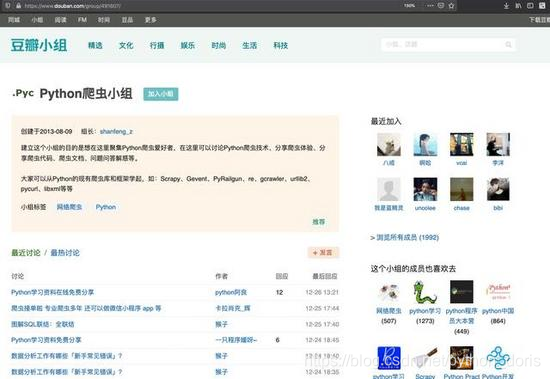This screenshot has height=379, width=550.
Task: Open uncolee member avatar
Action: pos(425,189)
